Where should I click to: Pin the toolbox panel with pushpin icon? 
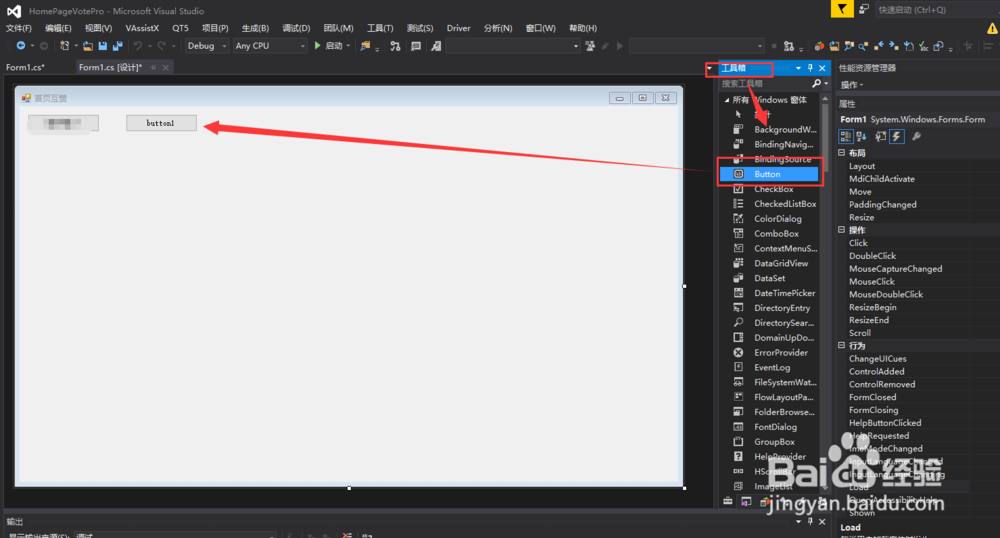810,68
